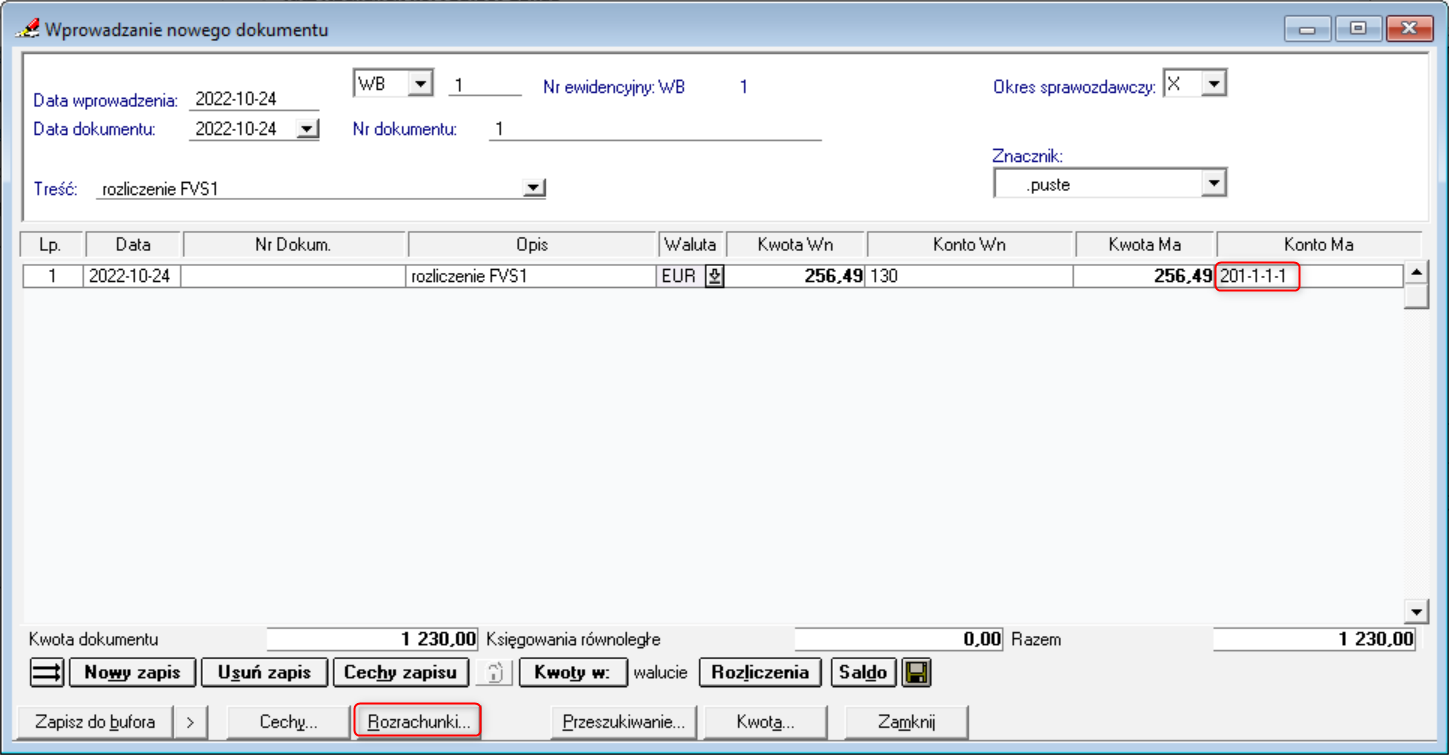Image resolution: width=1449 pixels, height=755 pixels.
Task: Click the Nr dokumentu input field
Action: coord(655,129)
